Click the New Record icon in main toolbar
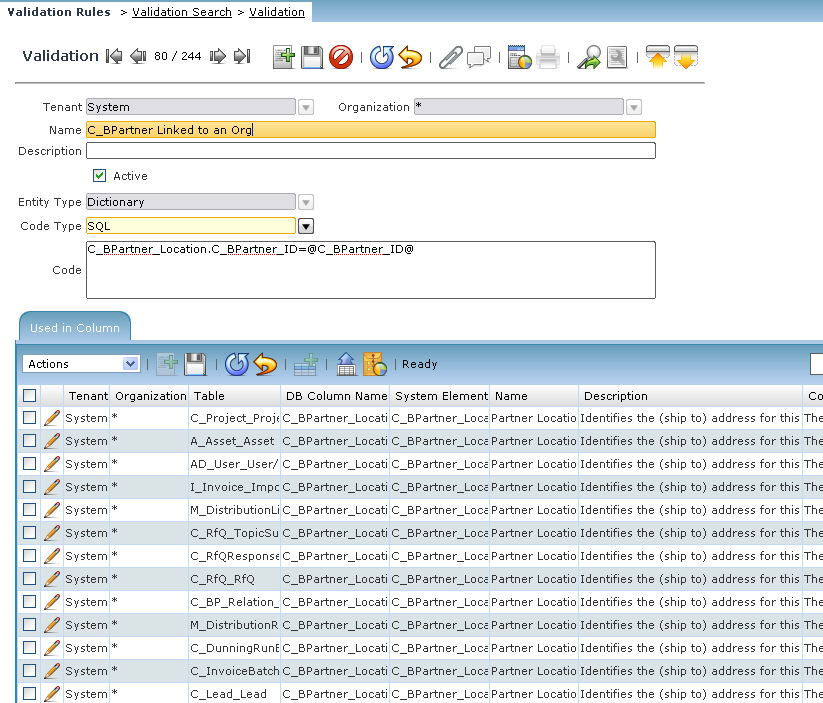Image resolution: width=823 pixels, height=703 pixels. [x=284, y=57]
